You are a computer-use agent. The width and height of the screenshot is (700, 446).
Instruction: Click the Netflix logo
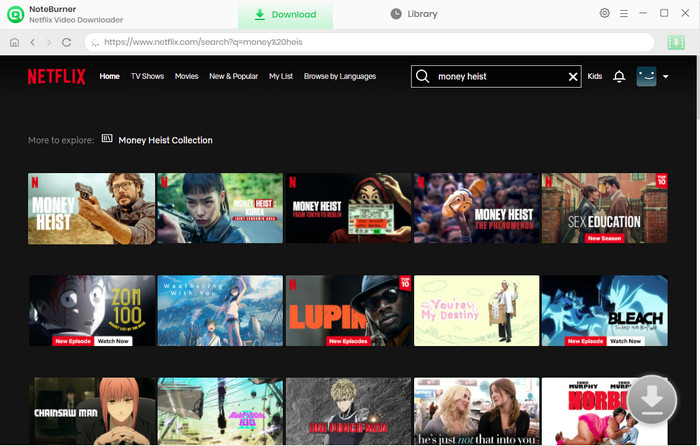[x=56, y=76]
